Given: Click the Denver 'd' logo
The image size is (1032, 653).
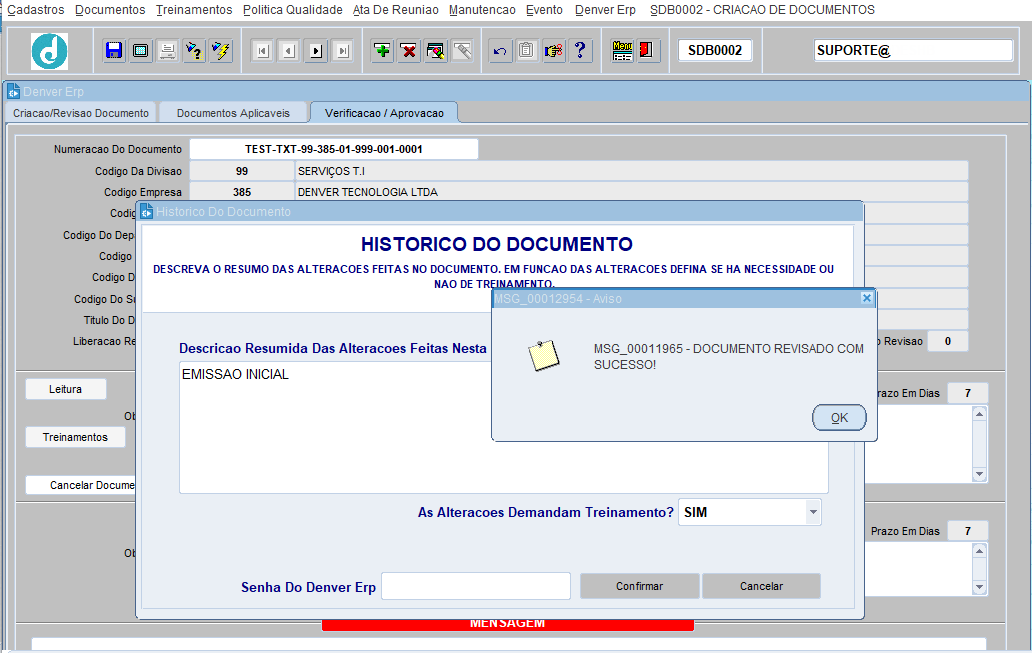Looking at the screenshot, I should pos(49,51).
